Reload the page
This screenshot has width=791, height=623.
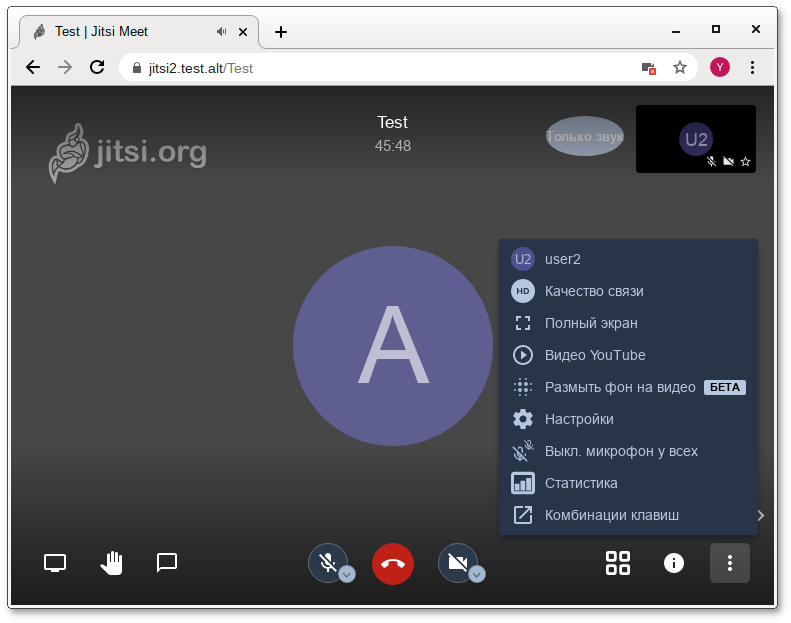point(97,67)
